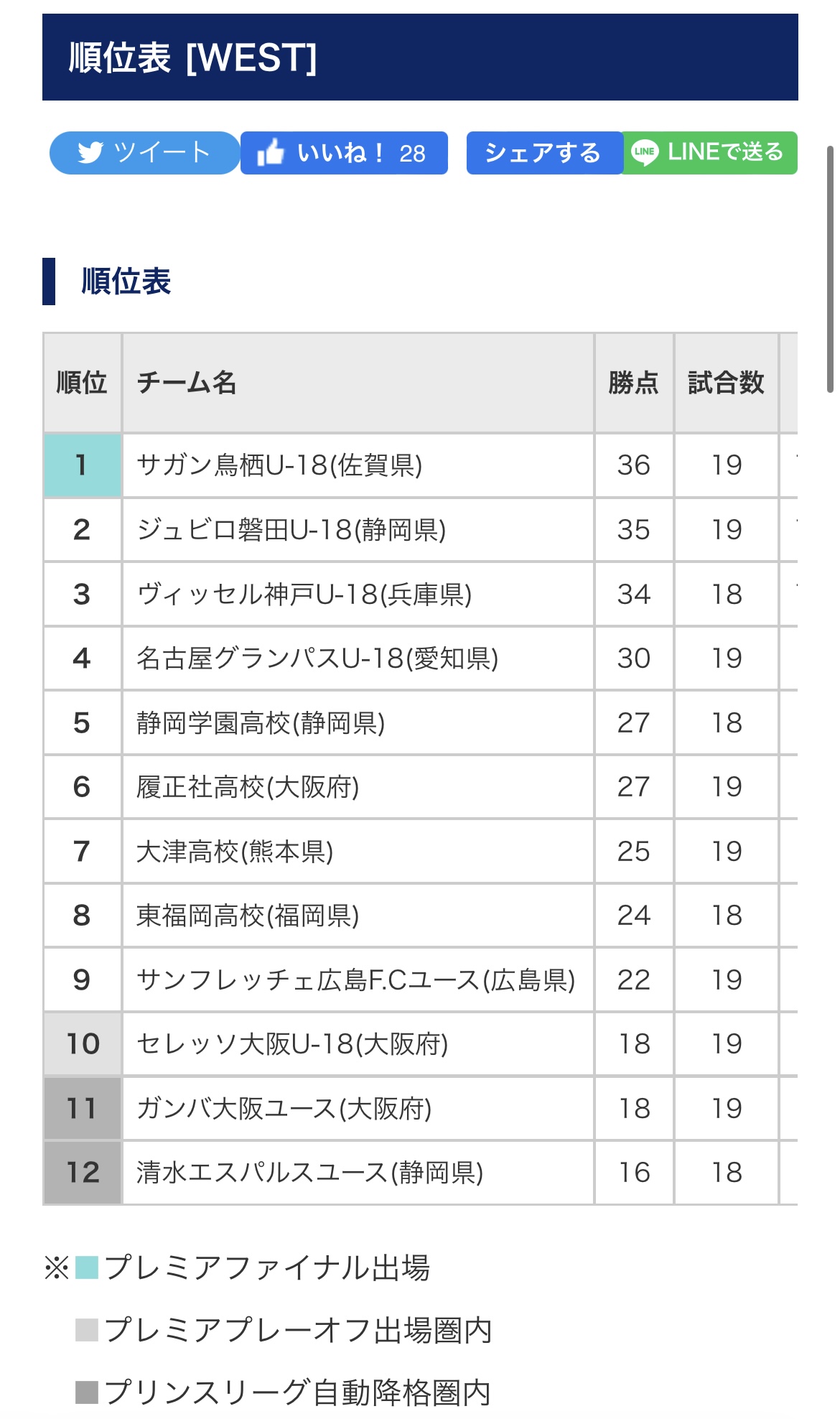Click the 勝点 column header
The width and height of the screenshot is (840, 1419).
point(633,383)
